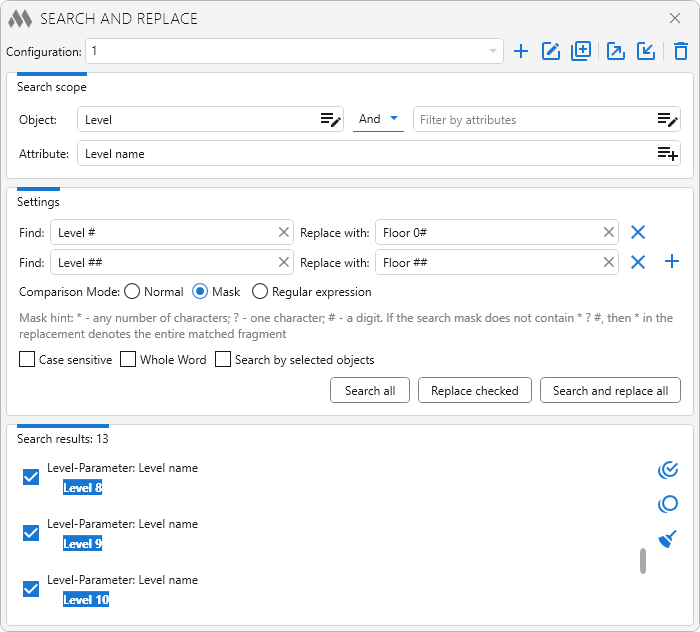Uncheck the Level 9 search result
700x632 pixels.
[31, 533]
